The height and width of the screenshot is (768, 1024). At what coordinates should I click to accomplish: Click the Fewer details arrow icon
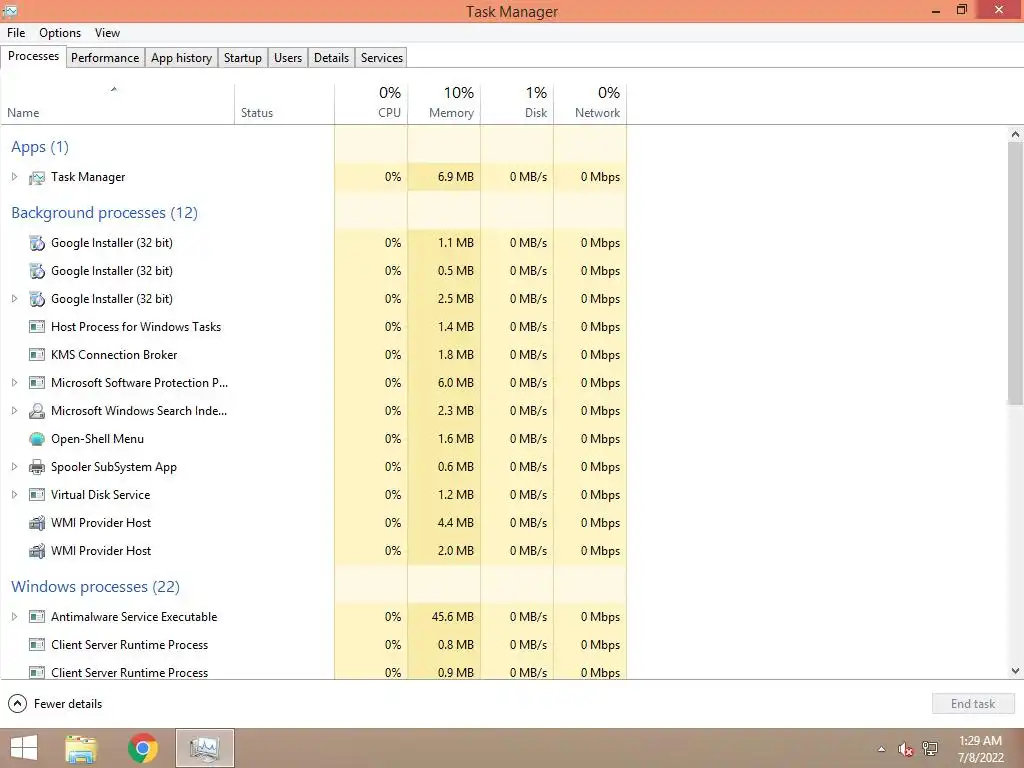tap(18, 703)
